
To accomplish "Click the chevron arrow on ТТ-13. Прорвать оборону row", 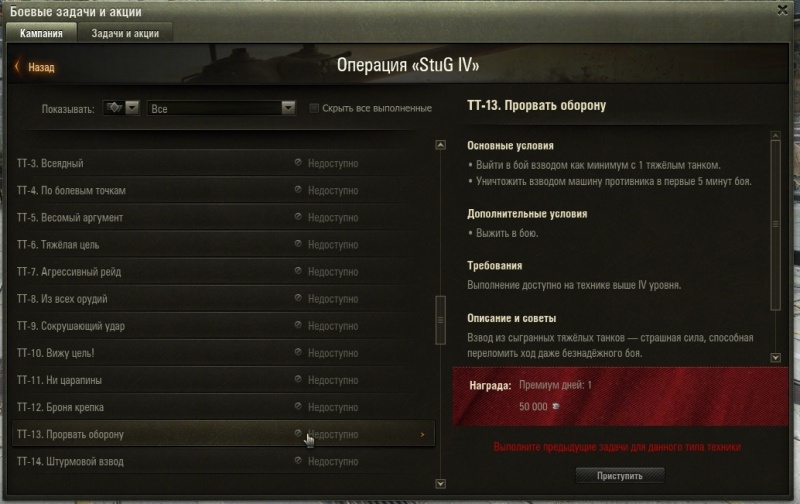I will pos(422,435).
